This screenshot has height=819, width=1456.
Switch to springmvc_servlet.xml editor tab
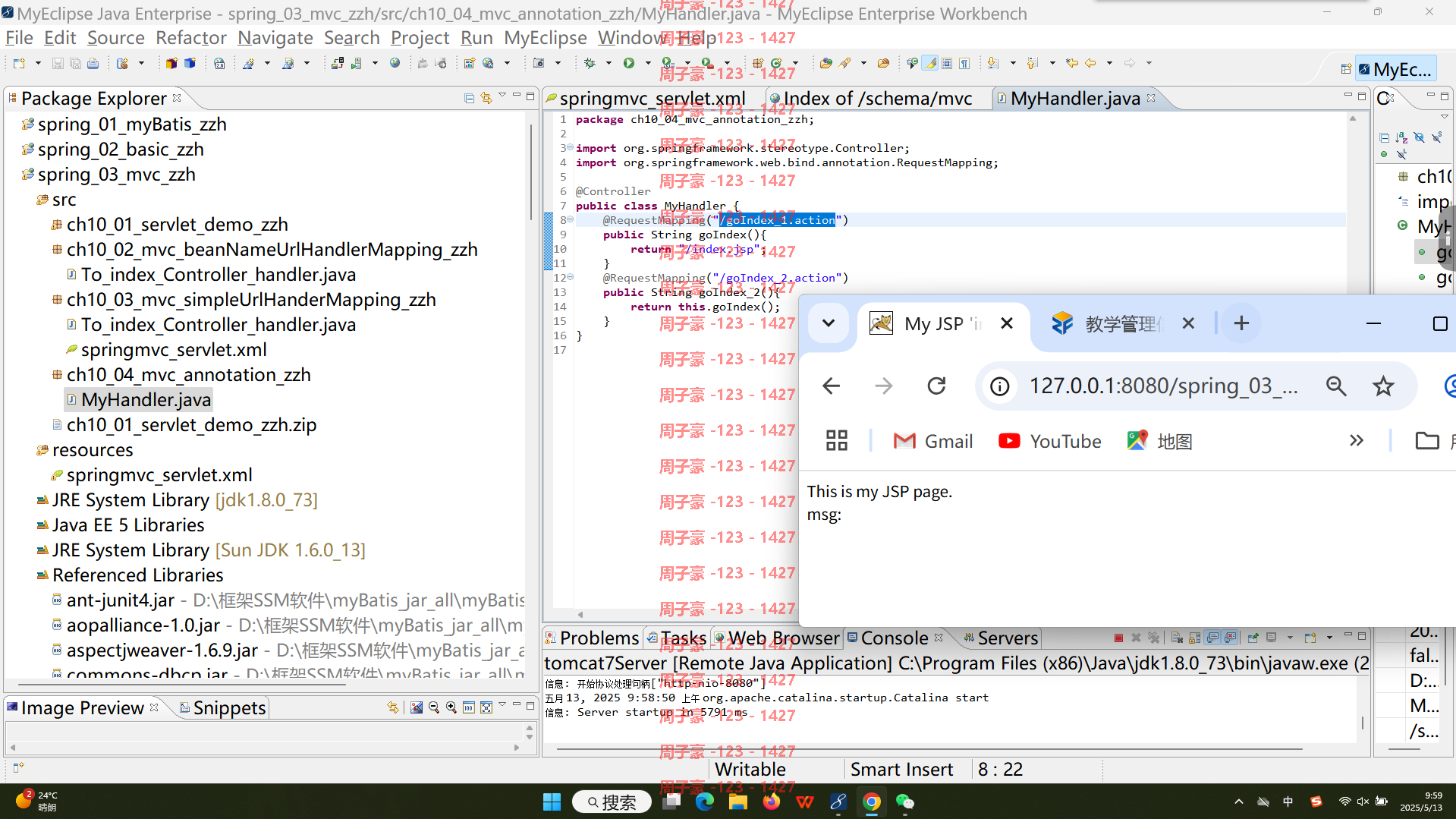[651, 99]
